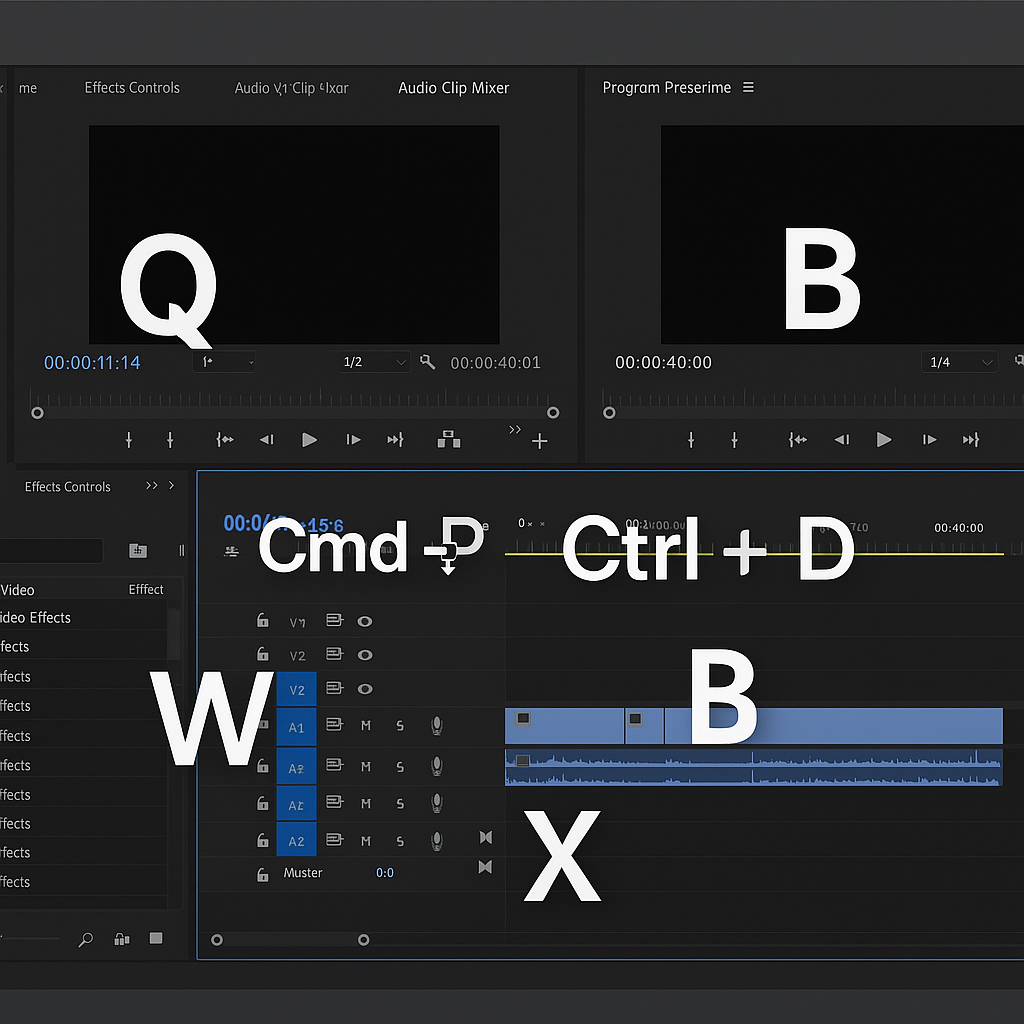This screenshot has height=1024, width=1024.
Task: Select the Video Effects folder item
Action: click(35, 618)
